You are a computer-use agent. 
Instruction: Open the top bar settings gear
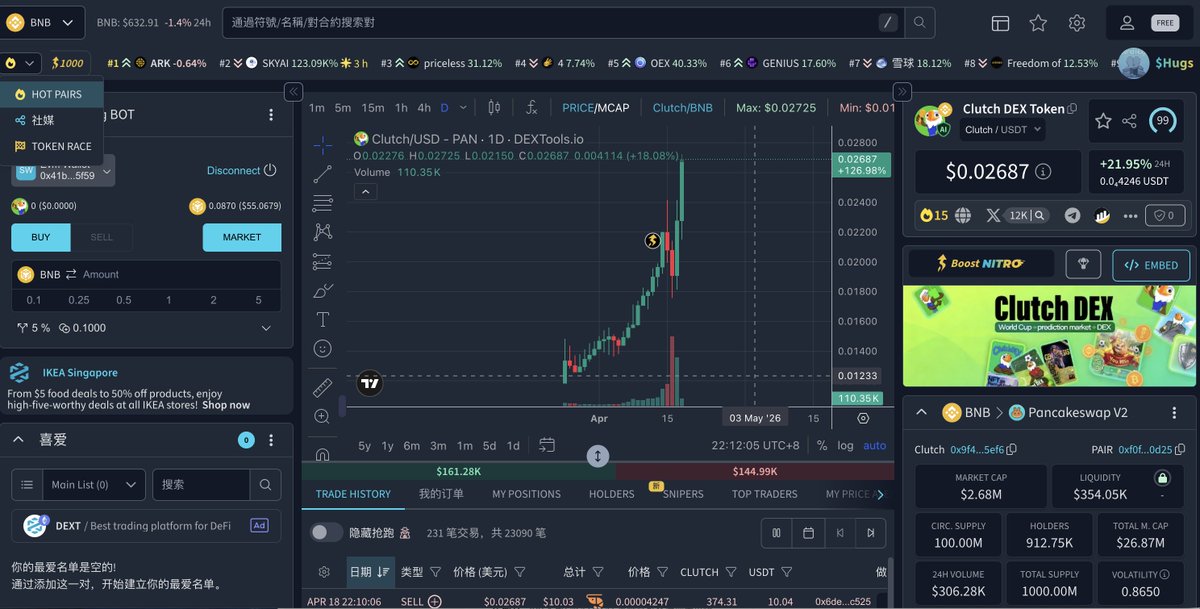[x=1077, y=23]
